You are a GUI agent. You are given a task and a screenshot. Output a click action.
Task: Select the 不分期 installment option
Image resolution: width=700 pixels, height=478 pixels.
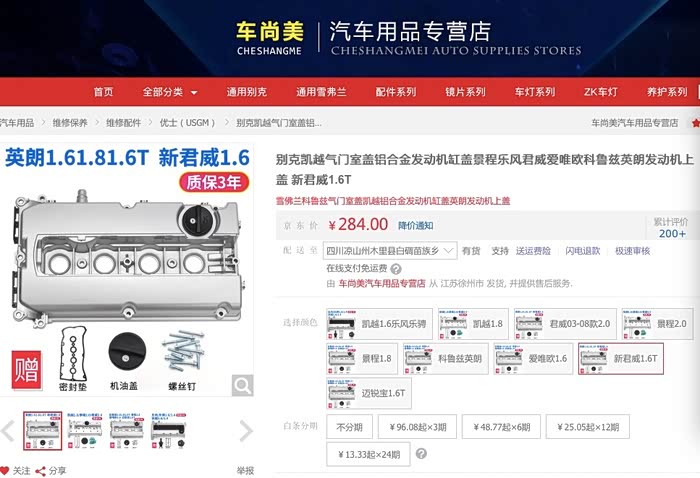350,427
